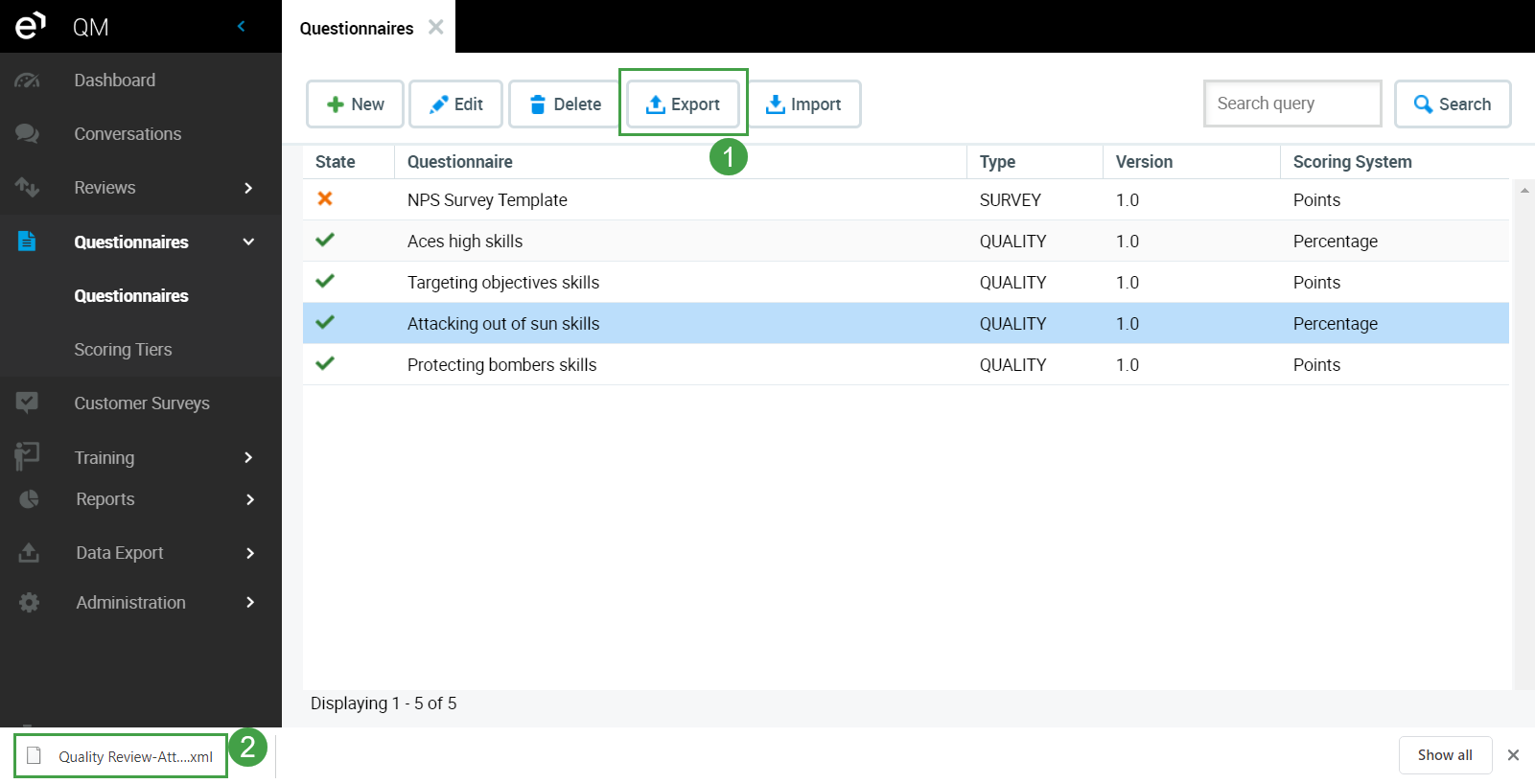Close the Questionnaires tab
Screen dimensions: 1535x784
click(x=436, y=27)
